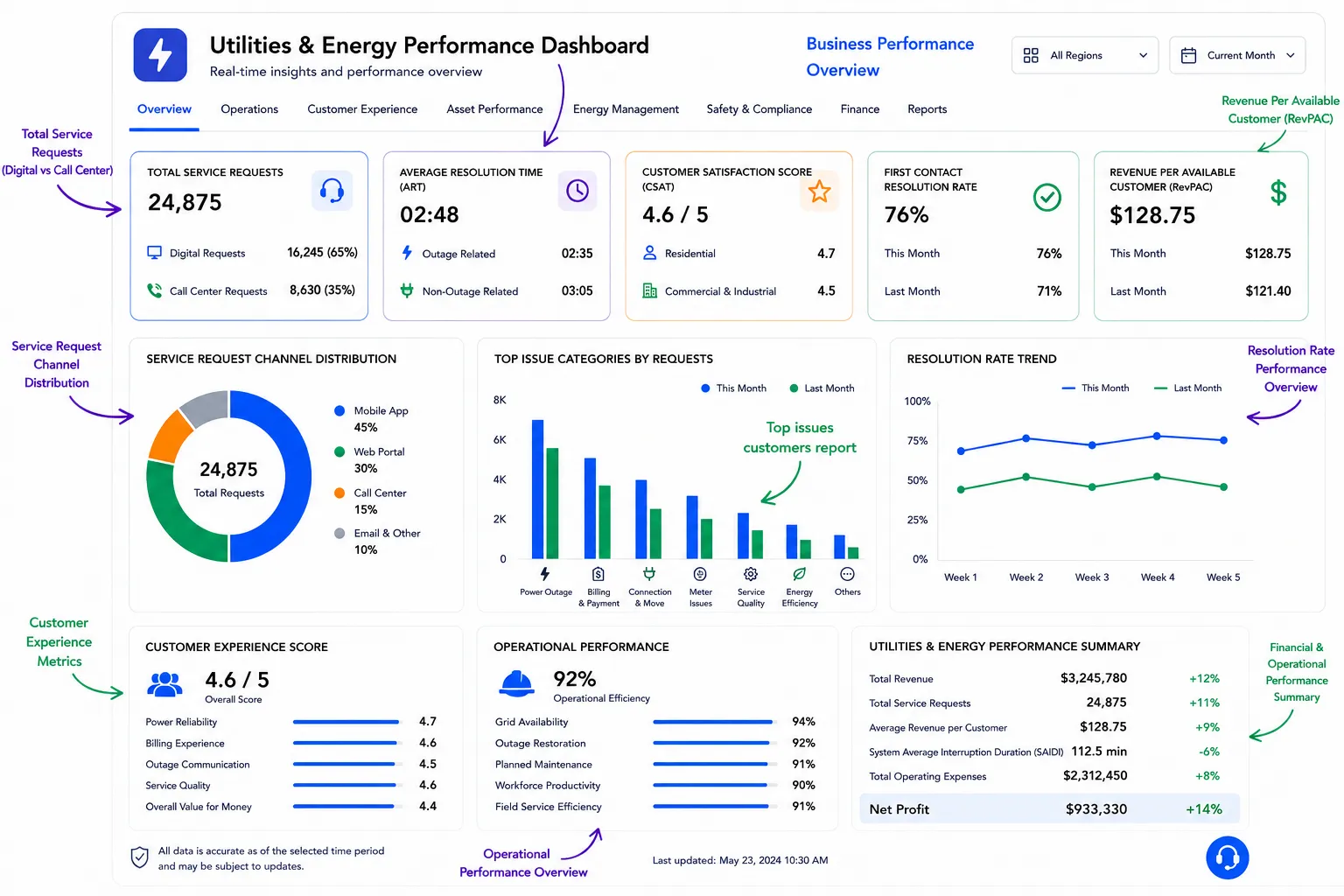Image resolution: width=1344 pixels, height=896 pixels.
Task: Click the star icon in Customer Satisfaction card
Action: (x=819, y=191)
